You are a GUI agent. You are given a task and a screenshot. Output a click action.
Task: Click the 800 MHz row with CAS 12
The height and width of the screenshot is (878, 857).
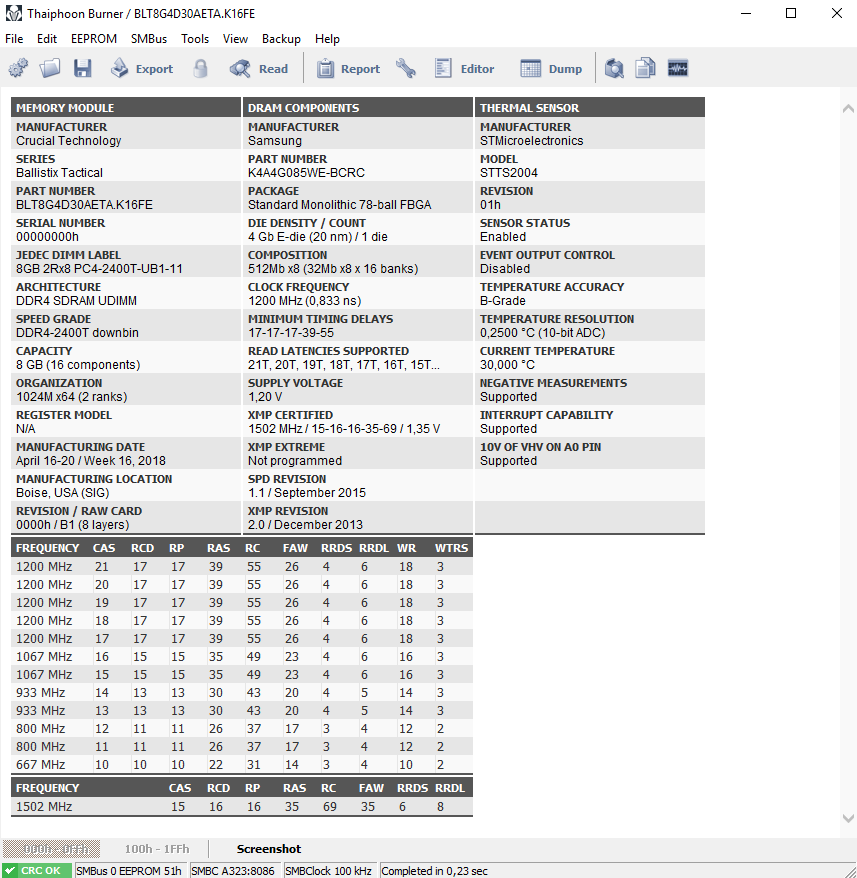pos(242,728)
